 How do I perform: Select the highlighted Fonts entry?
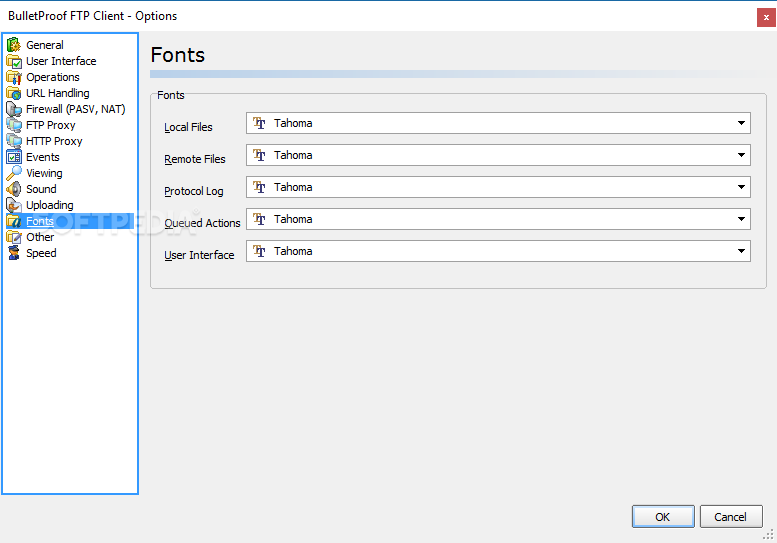[x=40, y=221]
